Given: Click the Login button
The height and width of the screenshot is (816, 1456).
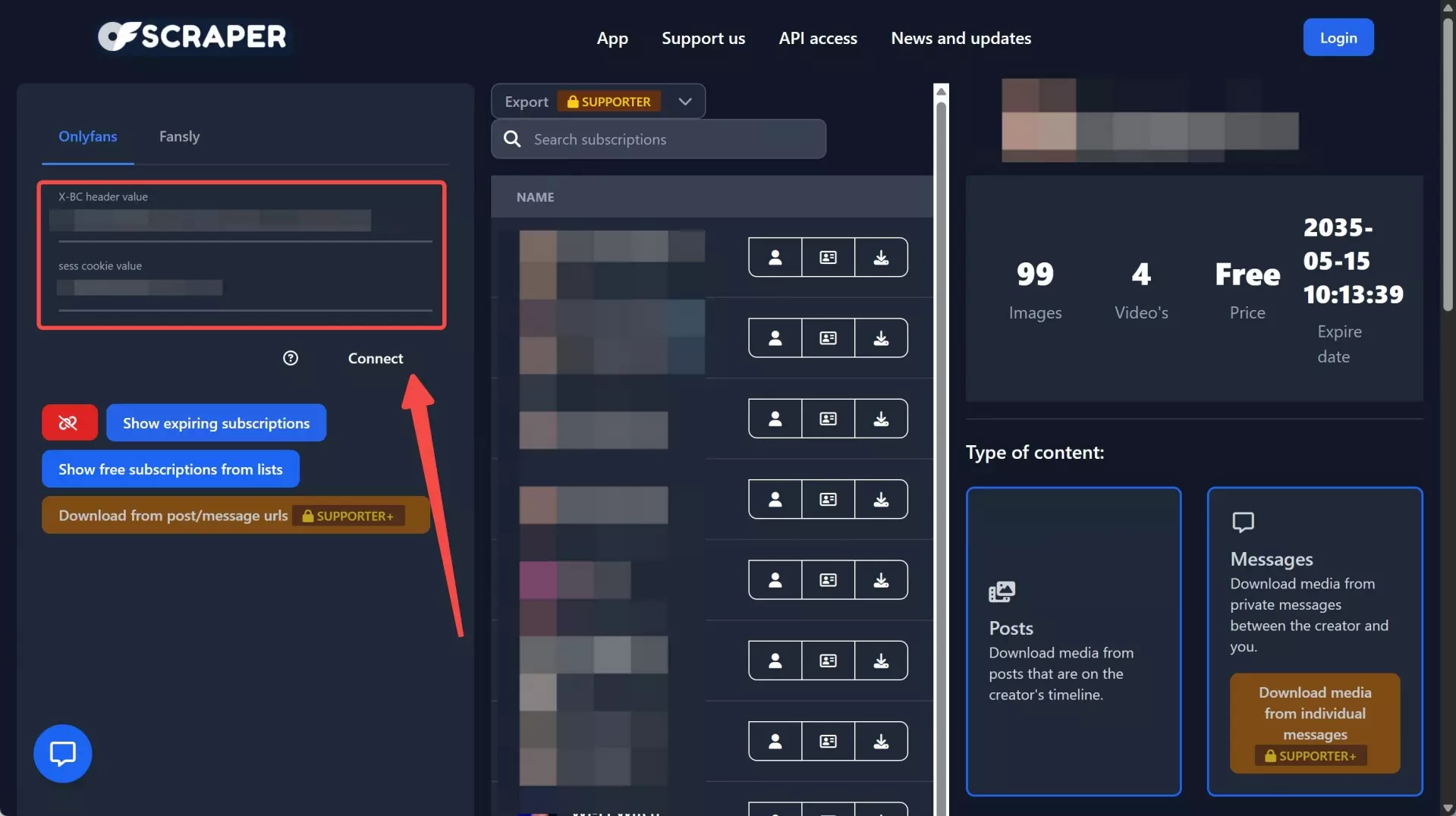Looking at the screenshot, I should point(1338,37).
